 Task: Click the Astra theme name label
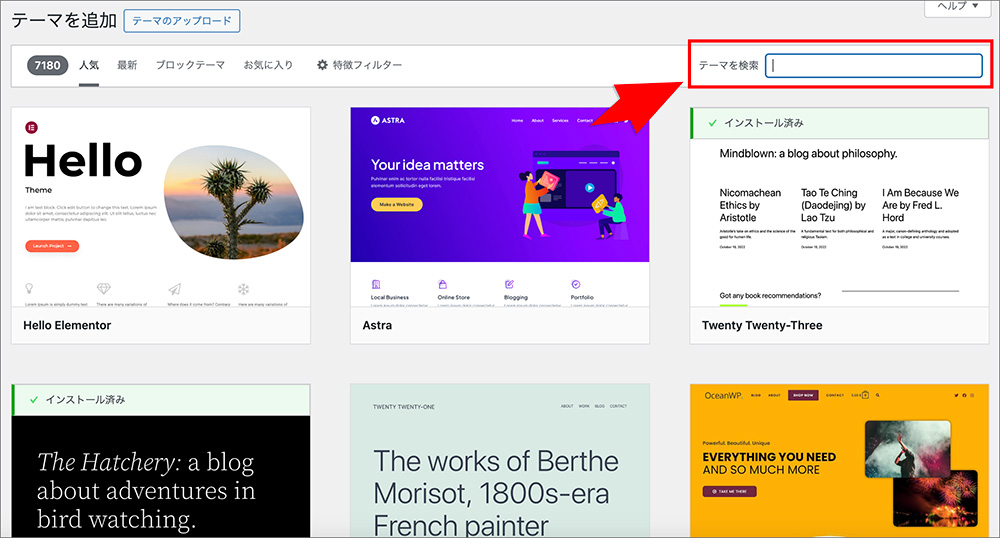pos(377,325)
